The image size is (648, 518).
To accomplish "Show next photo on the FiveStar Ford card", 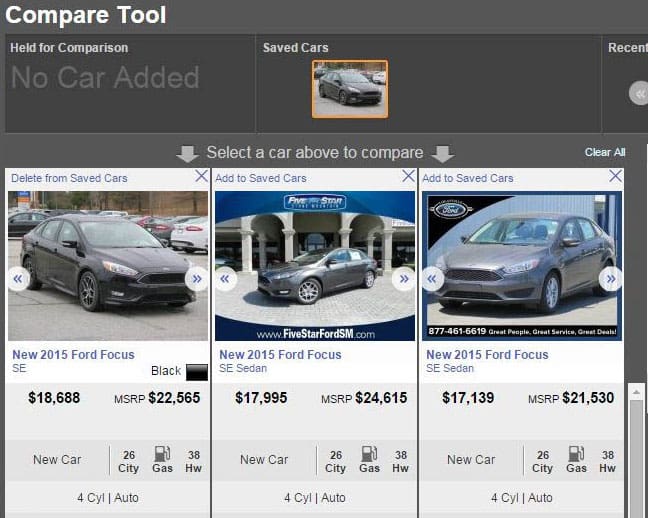I will (x=404, y=279).
